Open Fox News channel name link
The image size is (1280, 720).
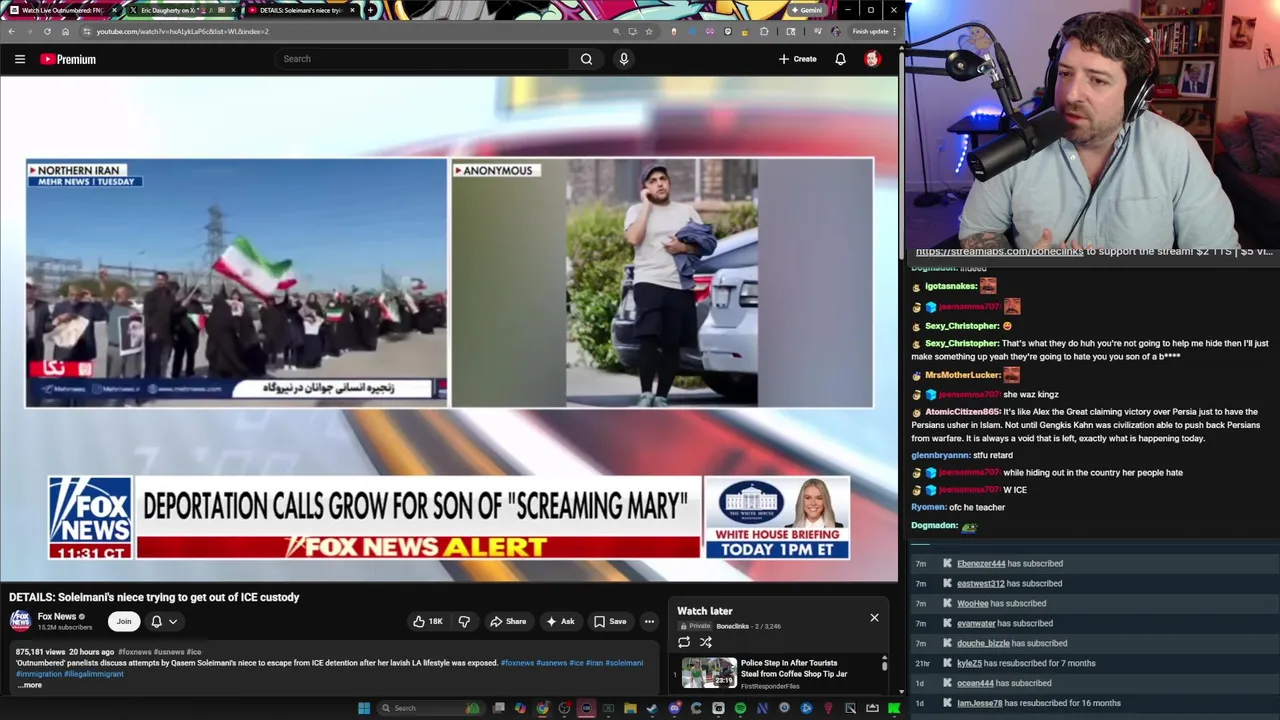(x=57, y=617)
